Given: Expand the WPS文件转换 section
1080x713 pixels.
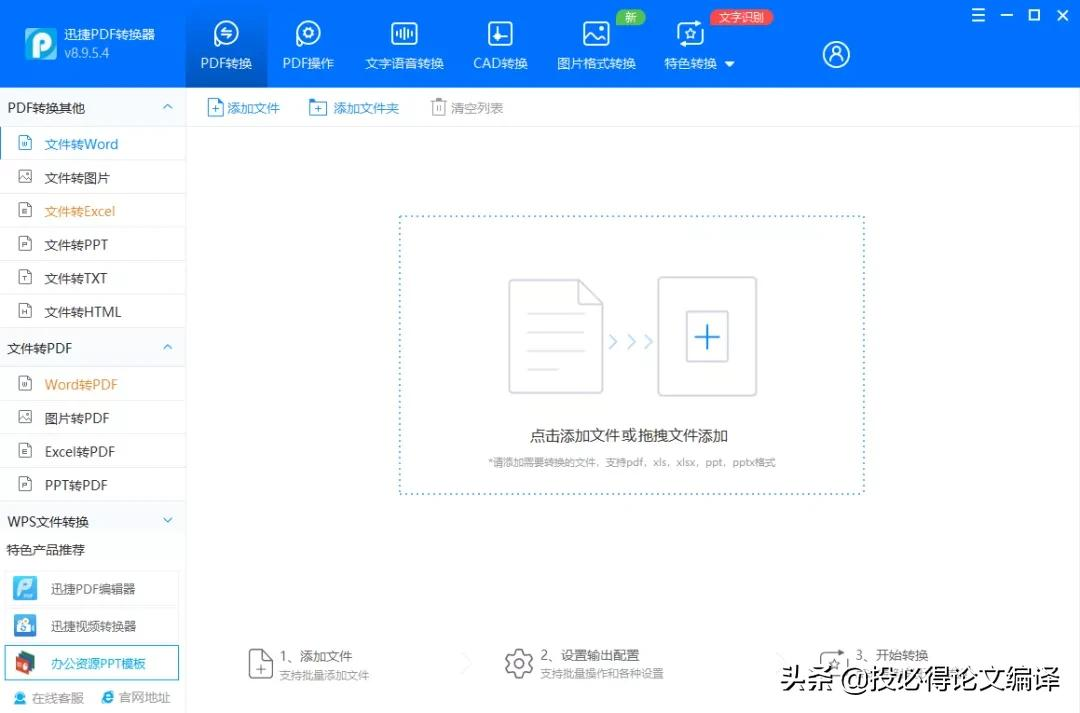Looking at the screenshot, I should 167,520.
